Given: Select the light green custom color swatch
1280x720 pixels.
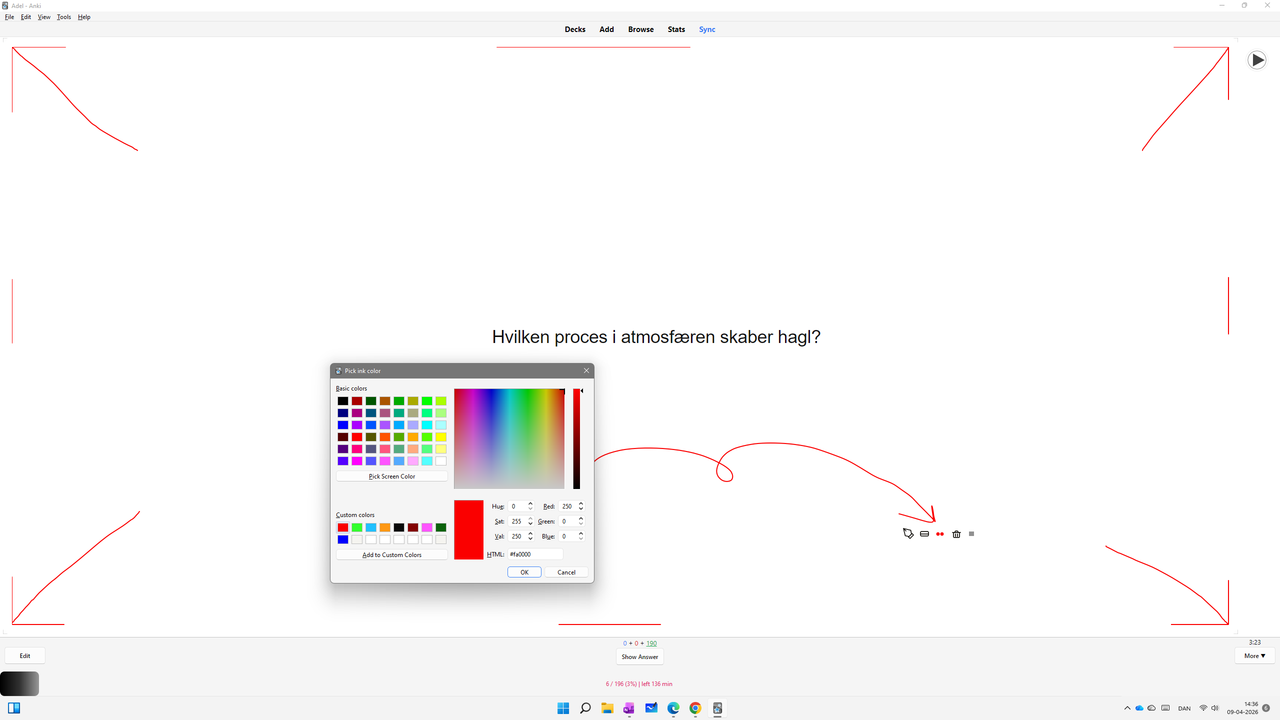Looking at the screenshot, I should pos(357,527).
